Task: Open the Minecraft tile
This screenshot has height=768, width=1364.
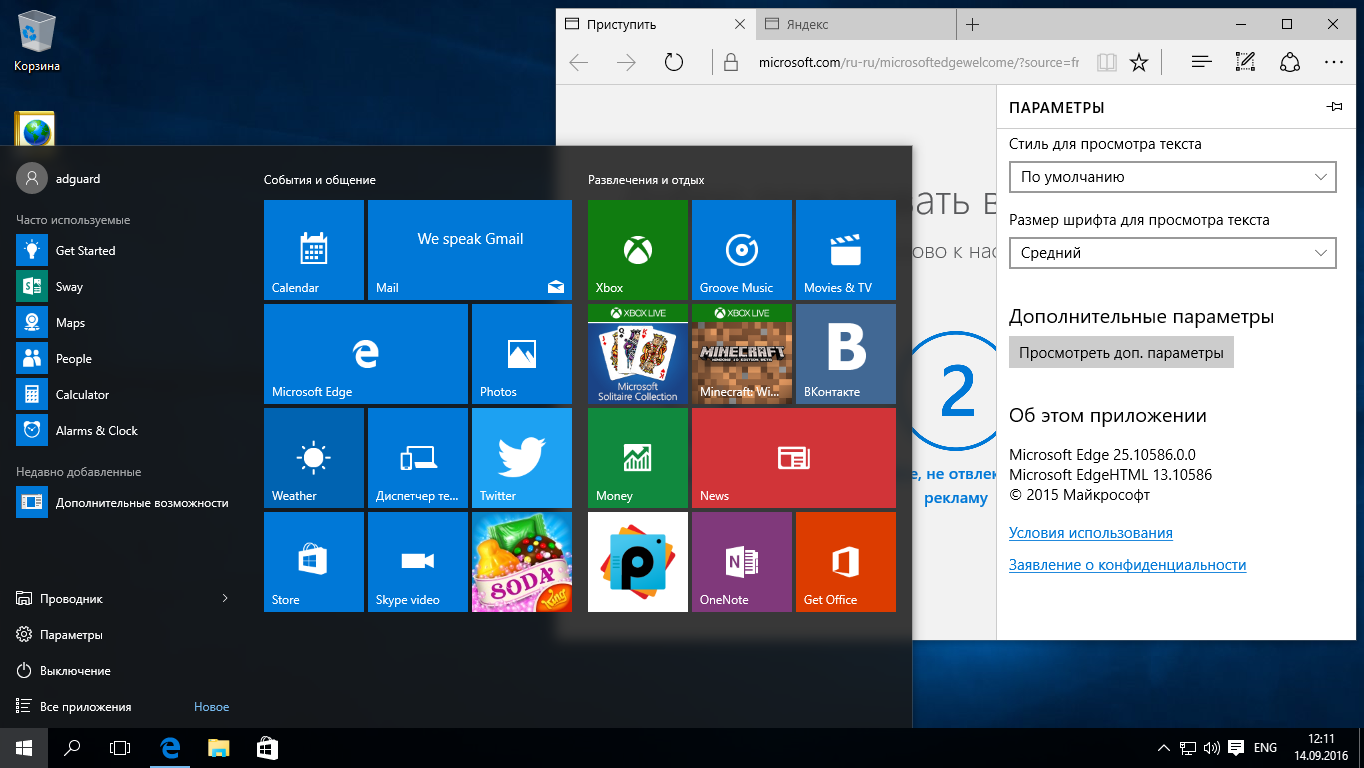Action: pos(742,354)
